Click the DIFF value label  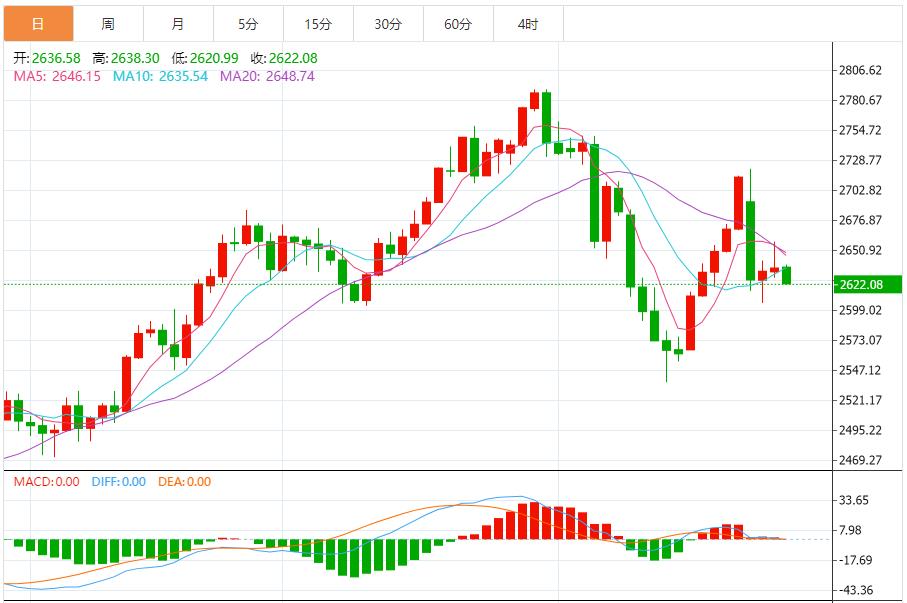click(119, 481)
